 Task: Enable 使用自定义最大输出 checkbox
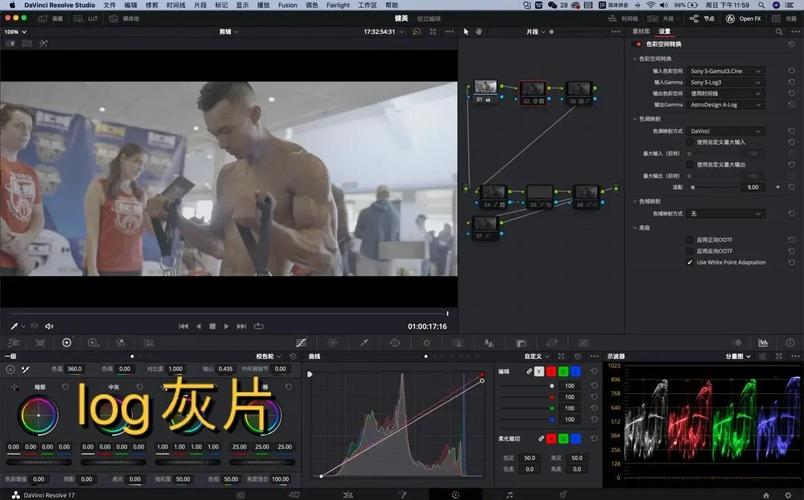(690, 165)
